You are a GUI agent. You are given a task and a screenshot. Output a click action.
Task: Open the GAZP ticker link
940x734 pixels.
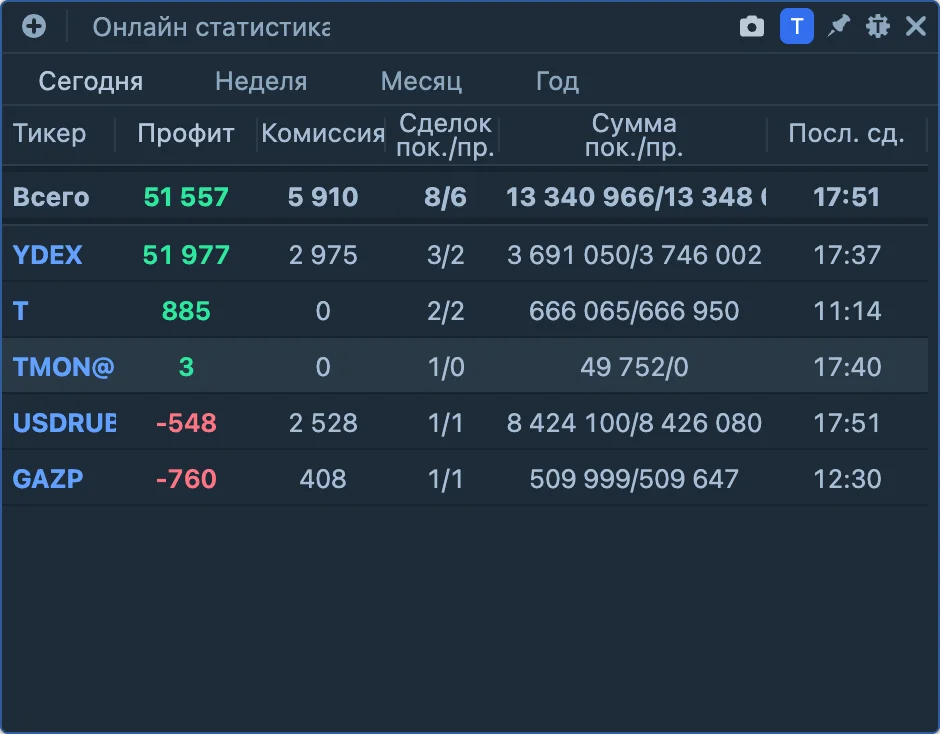pos(48,479)
